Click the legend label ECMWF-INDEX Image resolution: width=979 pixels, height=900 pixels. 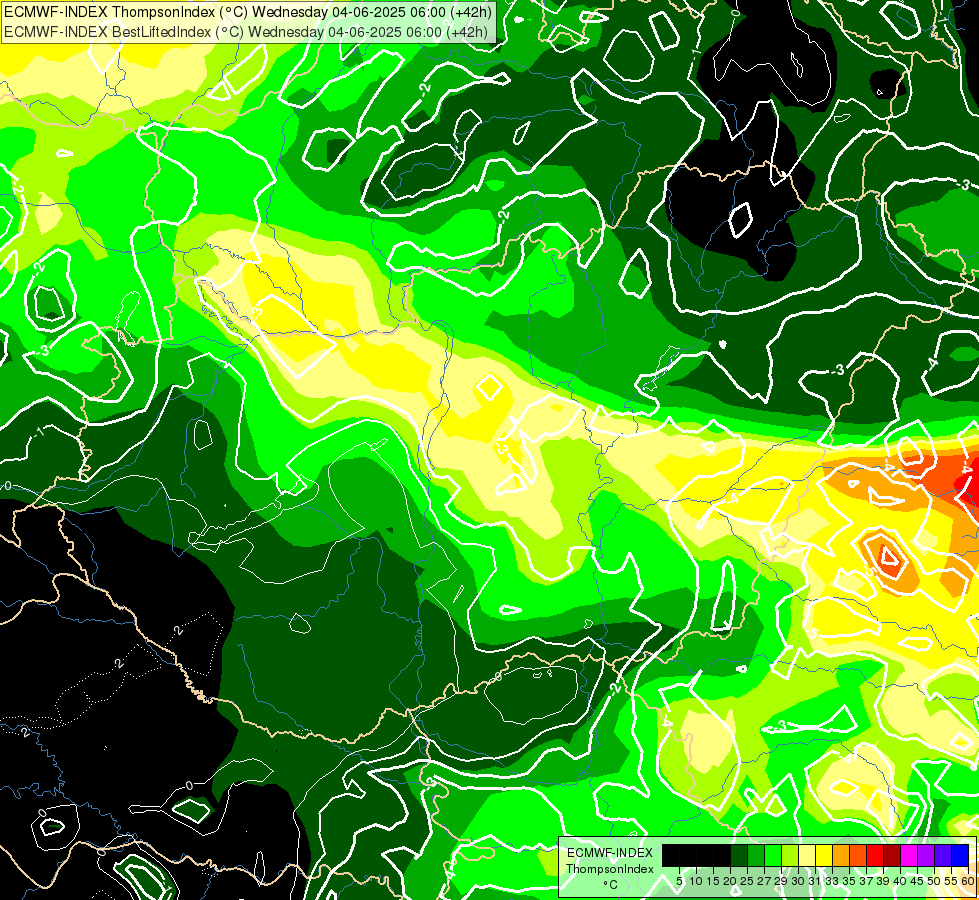(x=610, y=853)
